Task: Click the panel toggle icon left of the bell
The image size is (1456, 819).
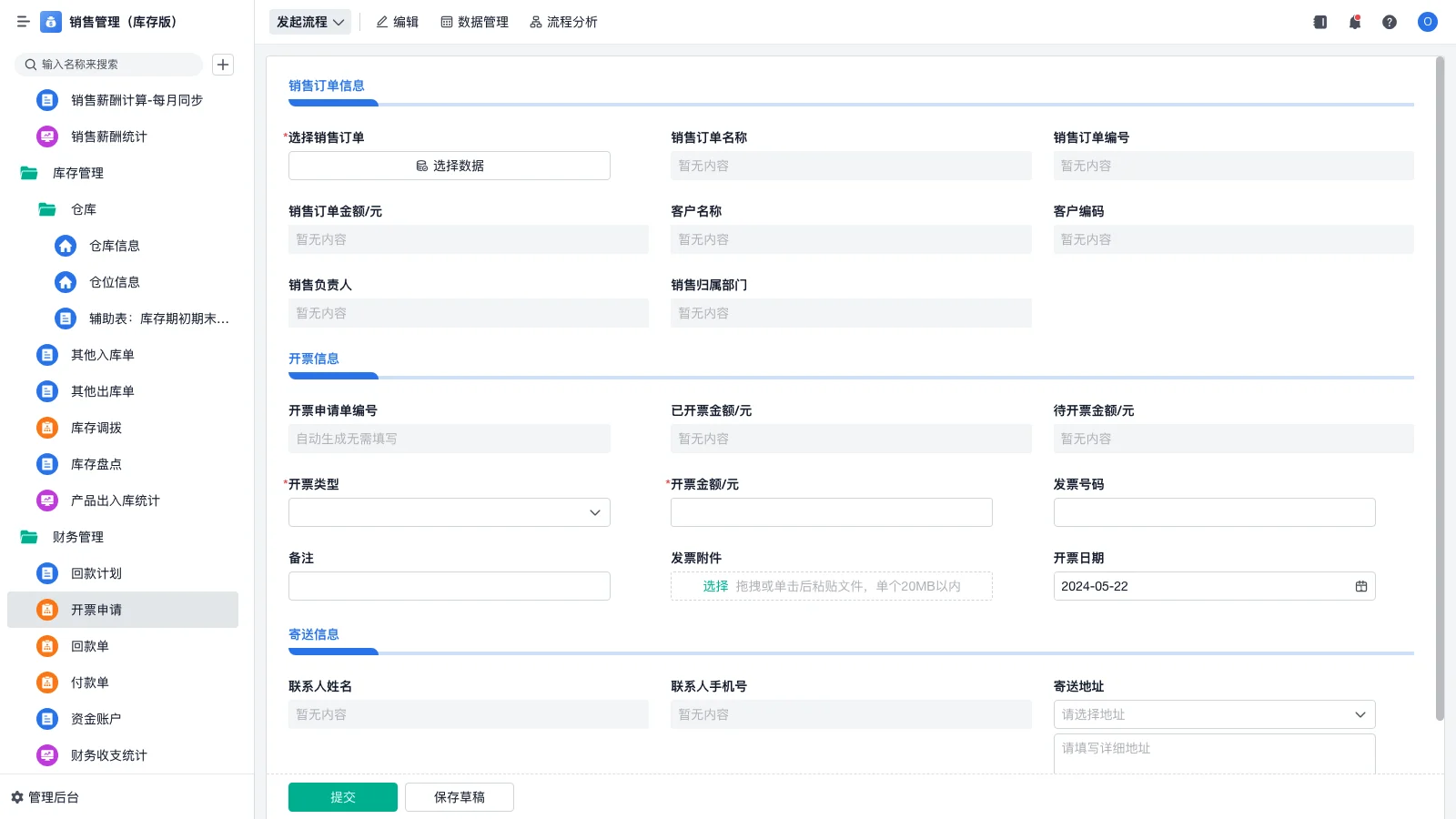Action: (1319, 22)
